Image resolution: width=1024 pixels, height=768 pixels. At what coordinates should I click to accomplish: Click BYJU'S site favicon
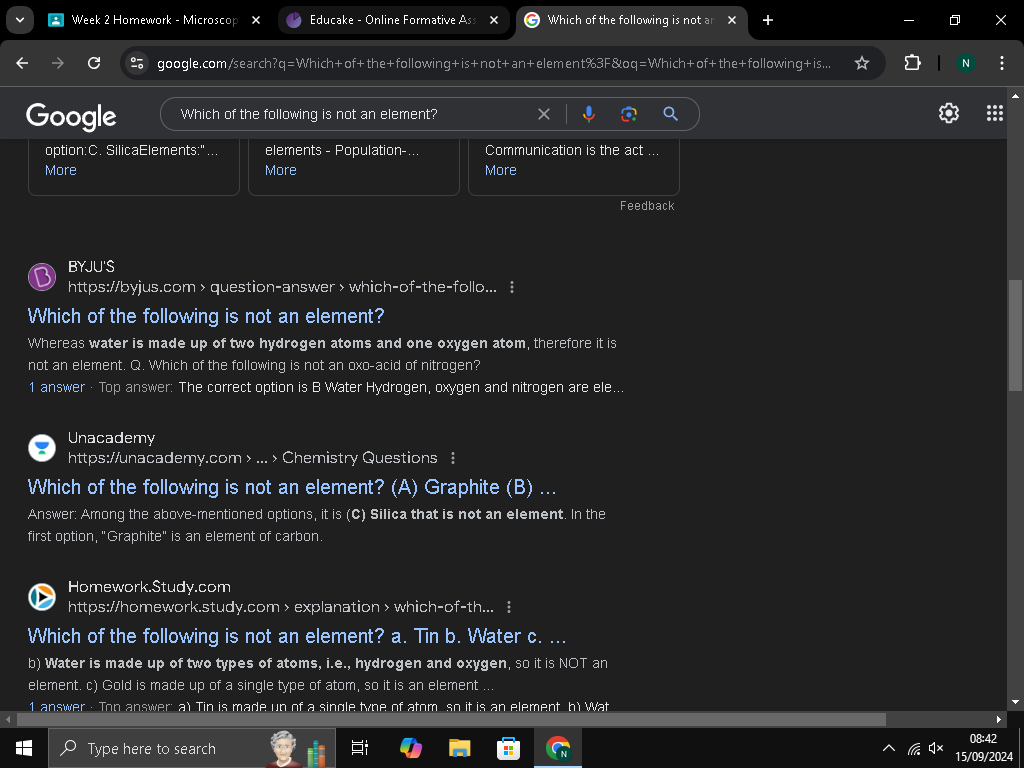[x=42, y=277]
